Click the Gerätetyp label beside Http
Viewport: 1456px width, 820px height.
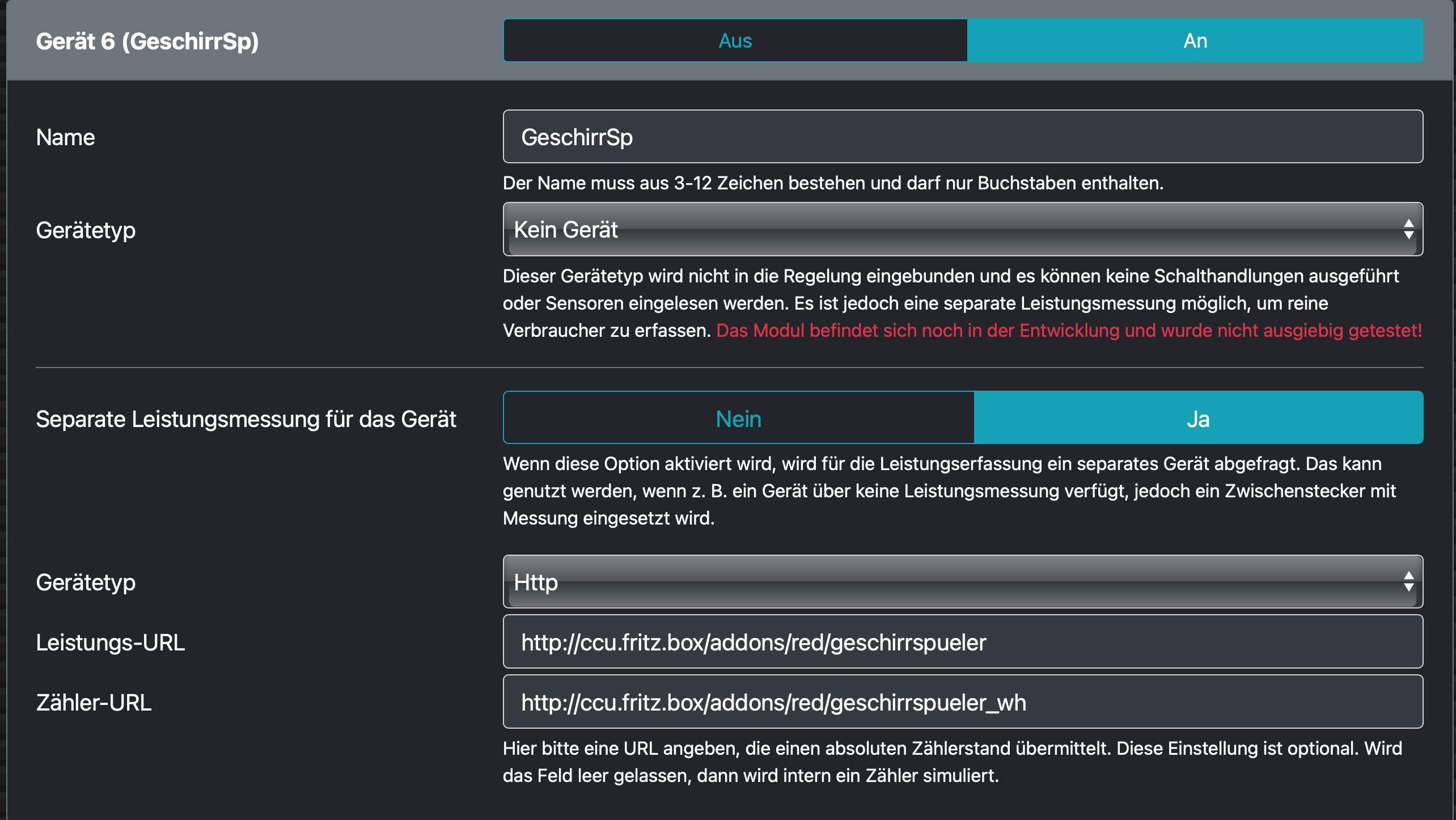point(86,582)
